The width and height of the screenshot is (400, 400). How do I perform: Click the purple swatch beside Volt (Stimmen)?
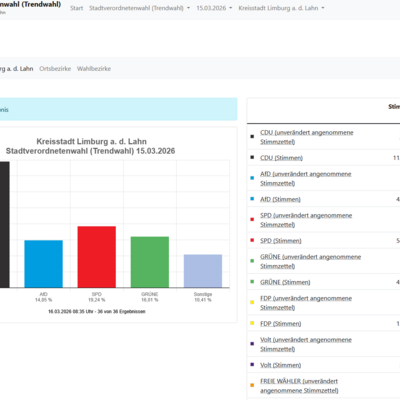pos(252,364)
